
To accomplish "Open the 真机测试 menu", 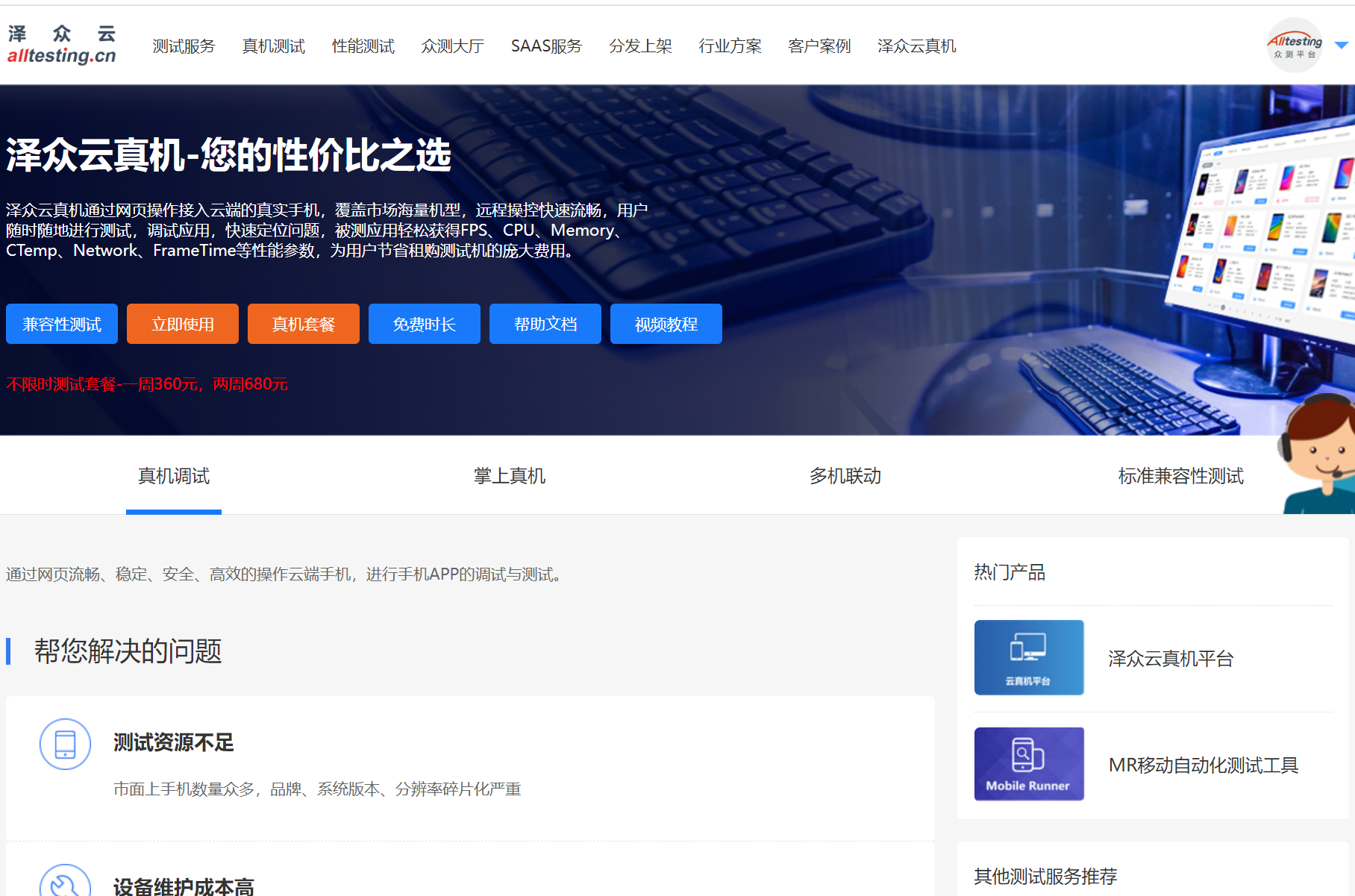I will pyautogui.click(x=273, y=46).
